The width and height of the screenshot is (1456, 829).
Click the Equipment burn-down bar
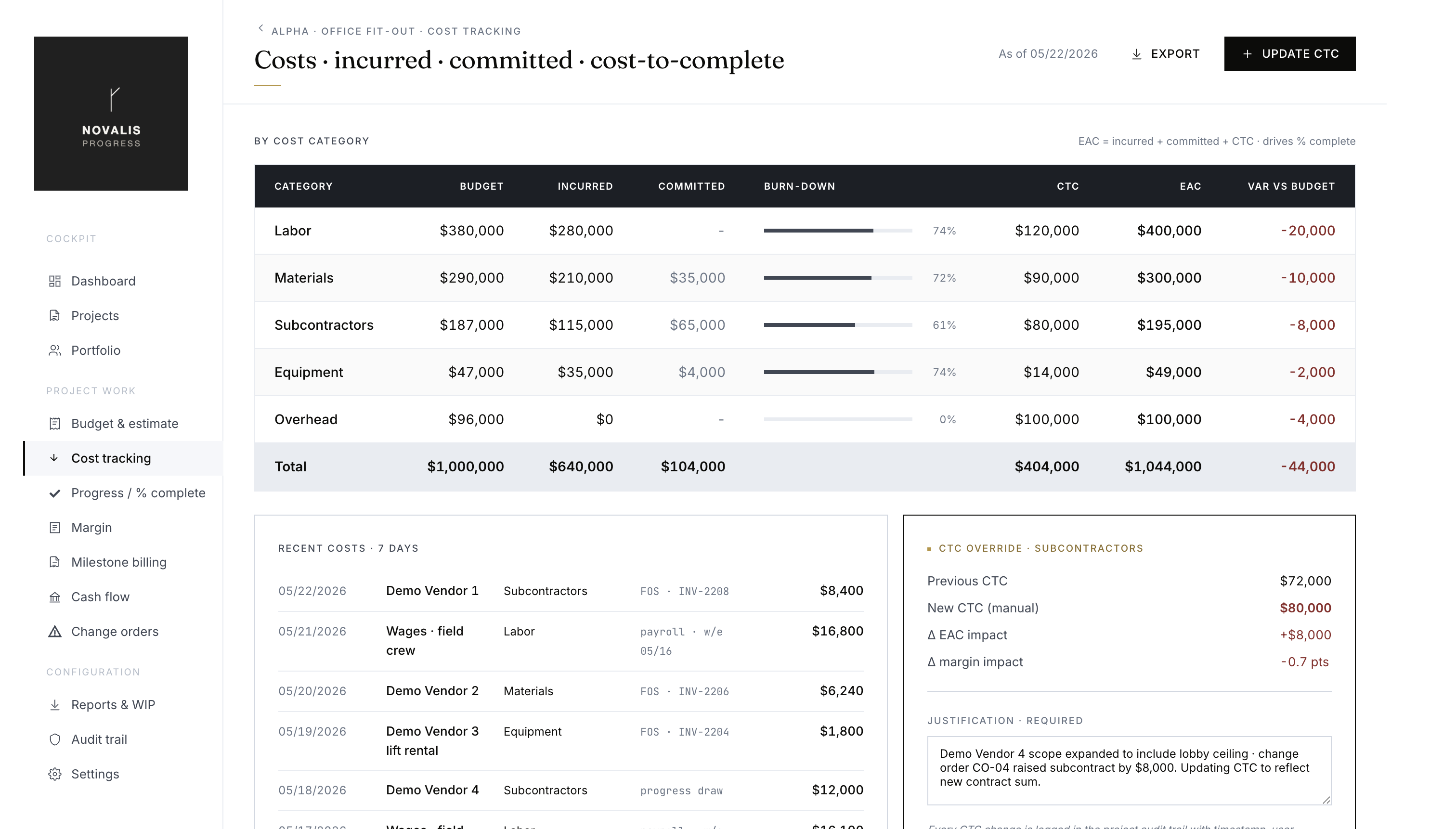[838, 372]
